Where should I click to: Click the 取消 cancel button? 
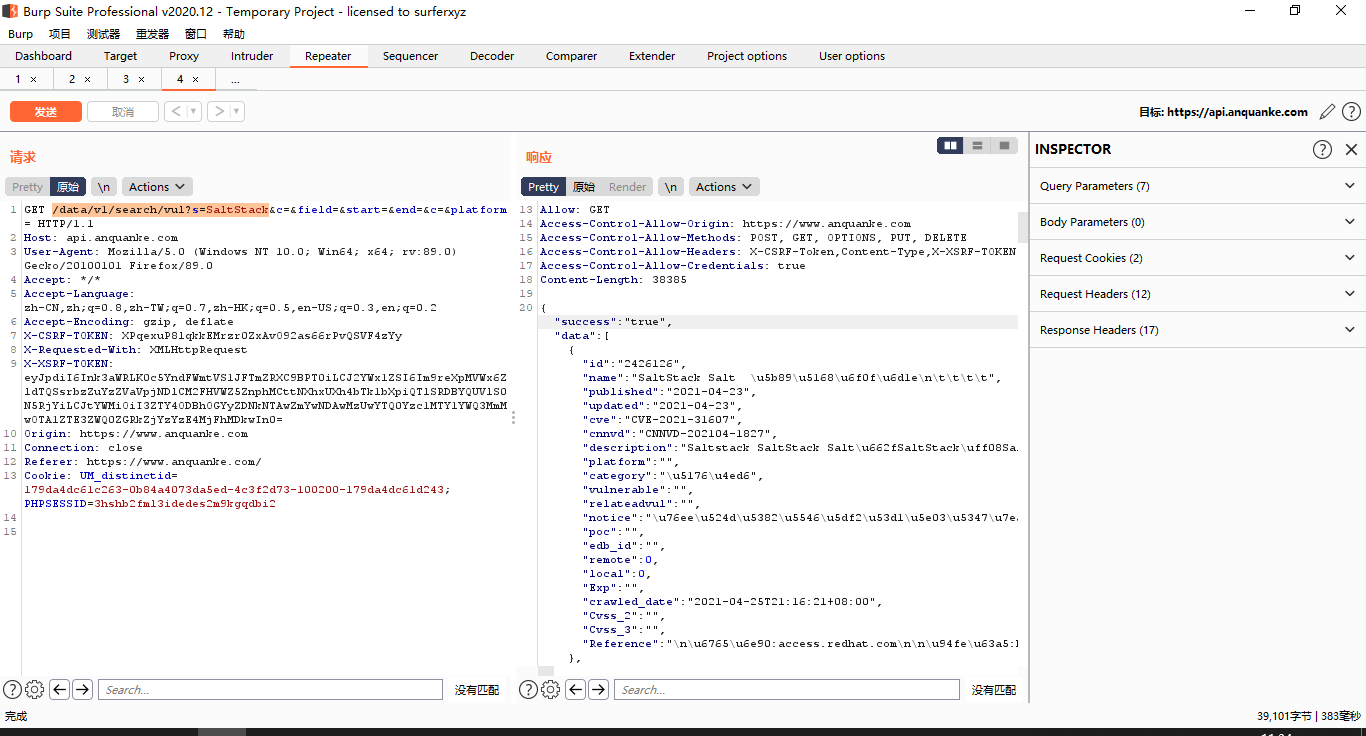tap(123, 112)
